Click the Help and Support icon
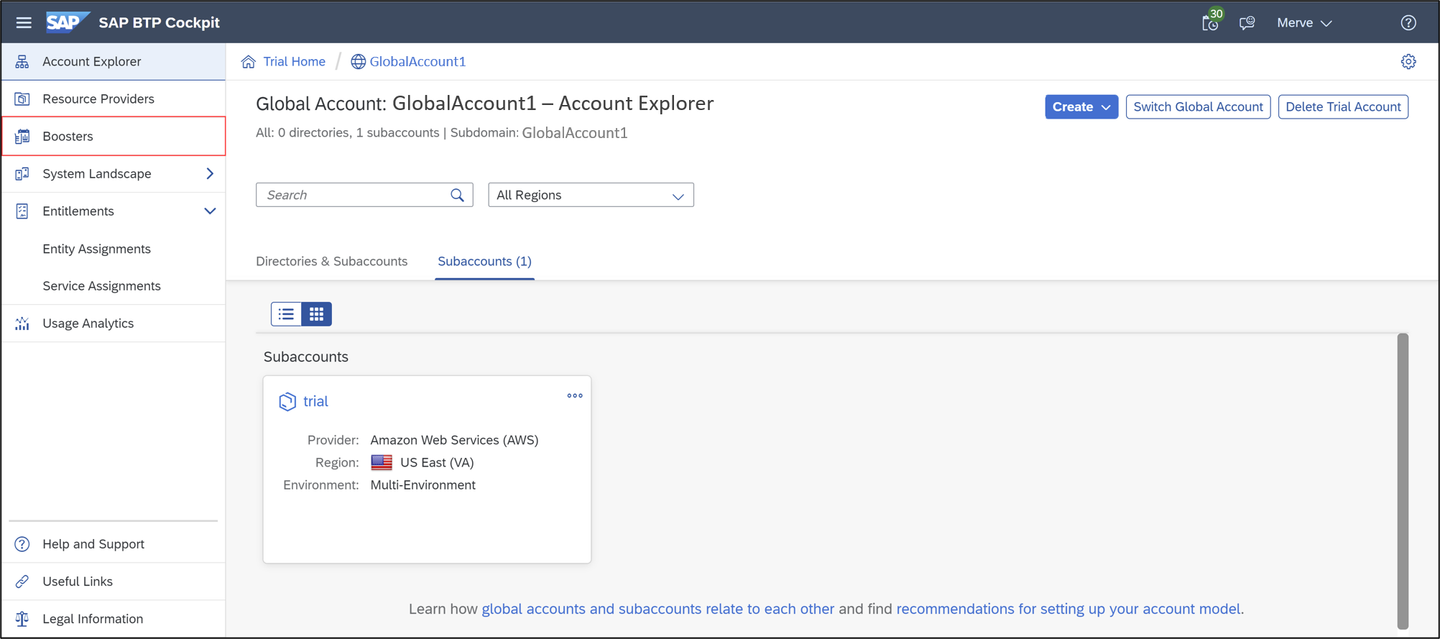This screenshot has height=639, width=1440. coord(22,544)
